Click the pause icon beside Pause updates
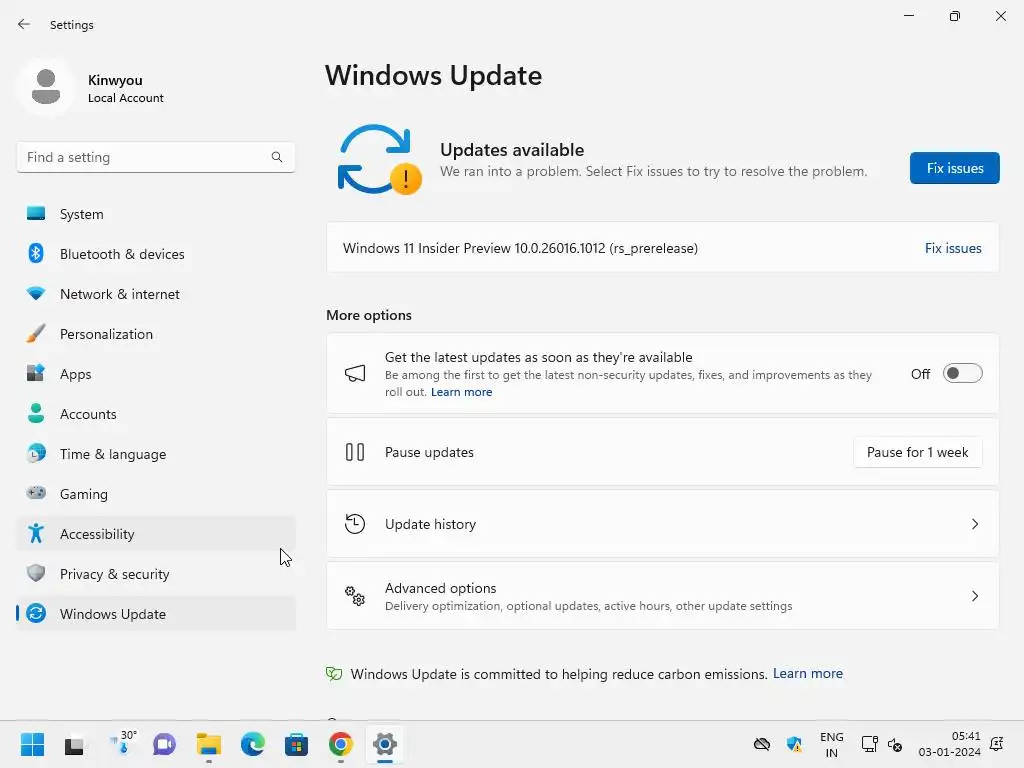Viewport: 1024px width, 768px height. 355,452
